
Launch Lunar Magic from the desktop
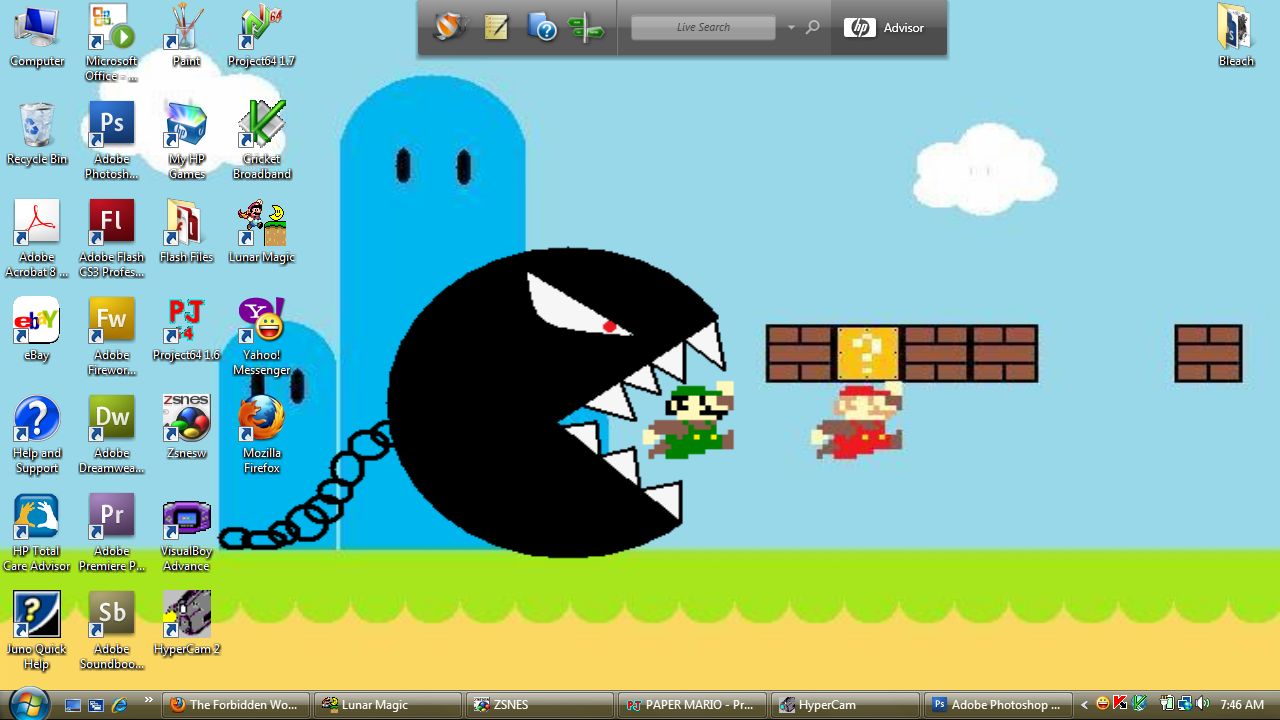tap(262, 224)
